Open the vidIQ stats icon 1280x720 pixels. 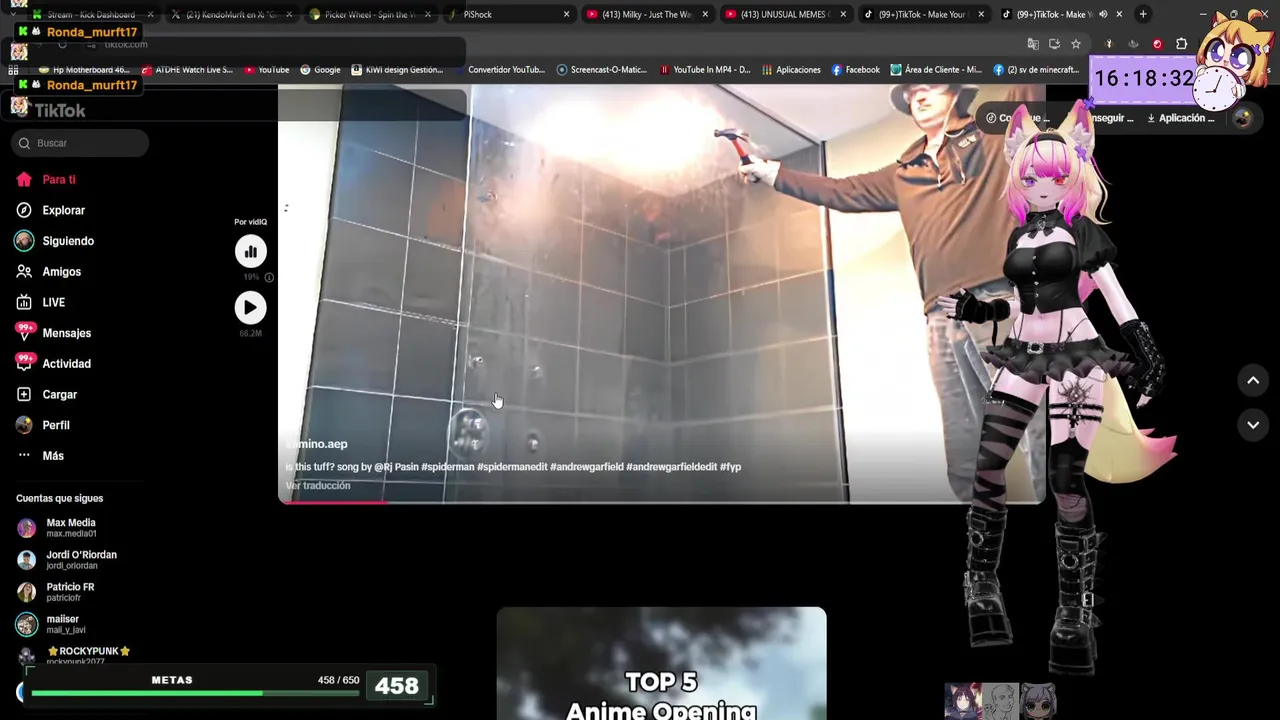[250, 251]
